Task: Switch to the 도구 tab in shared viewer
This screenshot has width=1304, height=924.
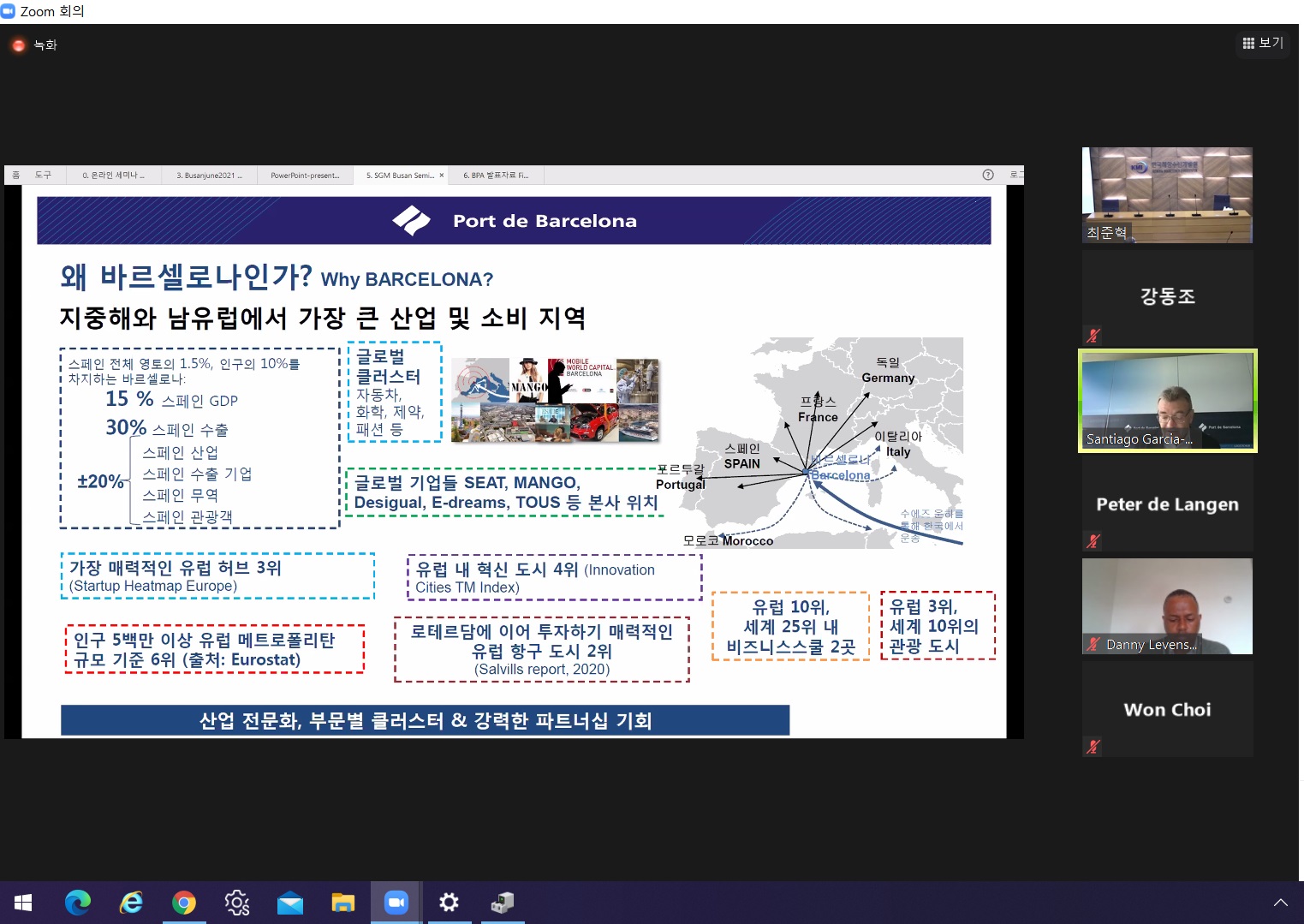Action: pyautogui.click(x=43, y=176)
